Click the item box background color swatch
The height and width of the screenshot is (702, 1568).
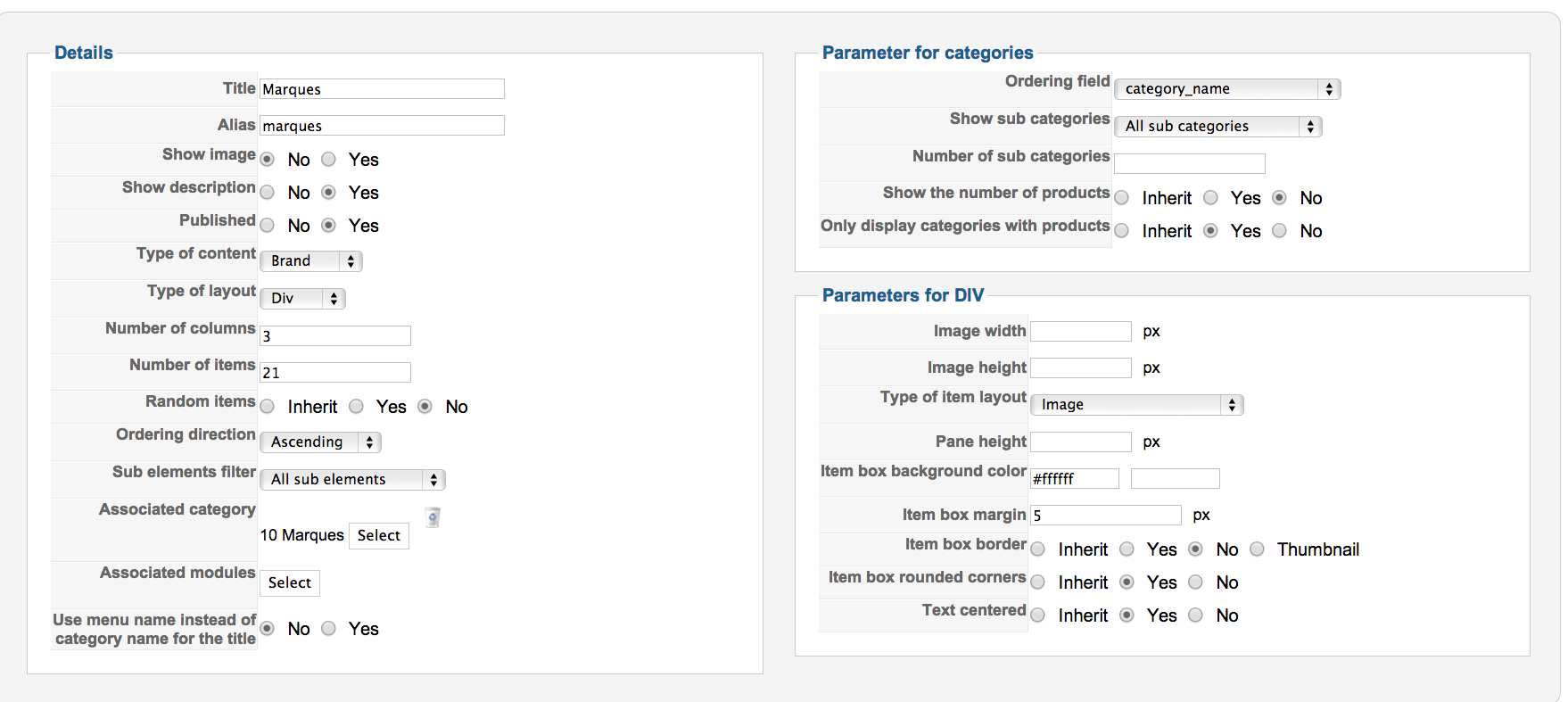coord(1175,478)
